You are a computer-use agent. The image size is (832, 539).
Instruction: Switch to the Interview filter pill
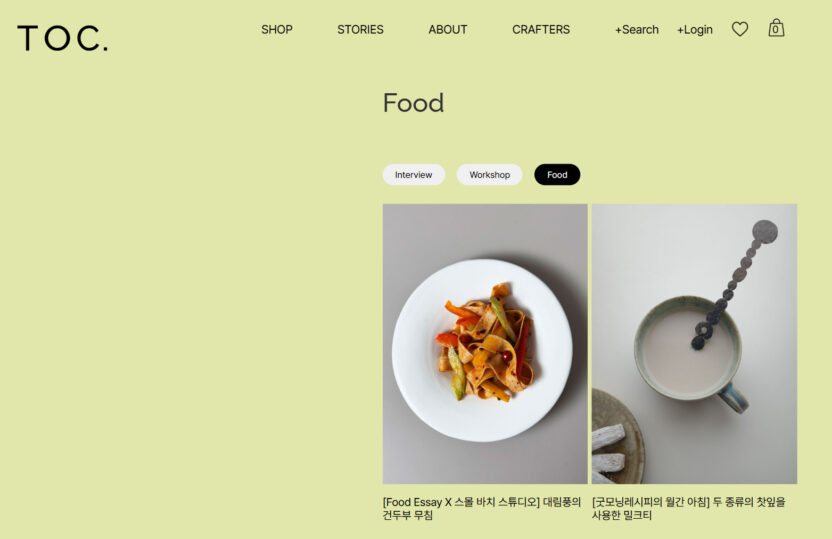414,175
